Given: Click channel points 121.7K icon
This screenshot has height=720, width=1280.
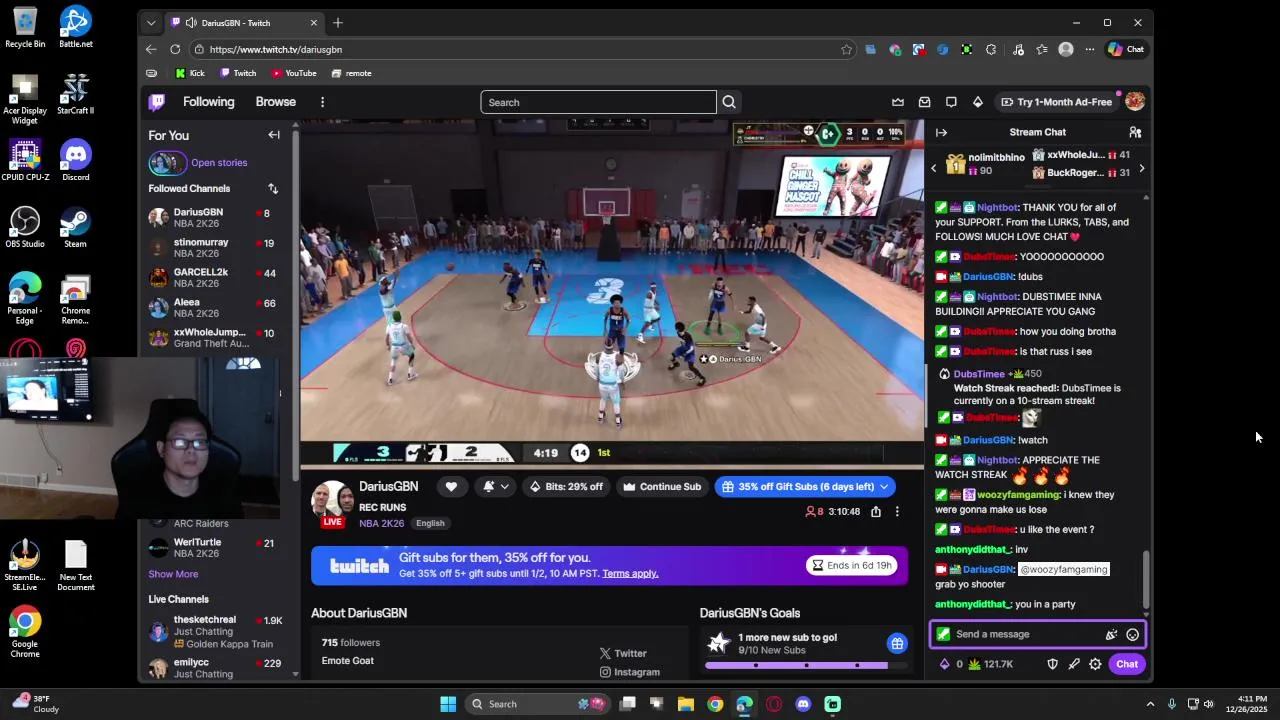Looking at the screenshot, I should click(975, 664).
